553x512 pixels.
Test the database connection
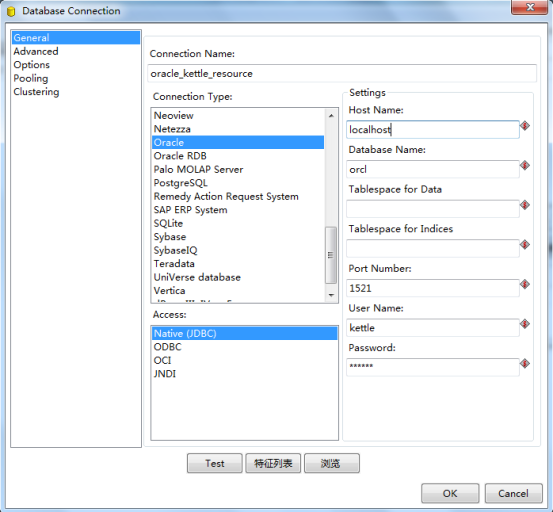pyautogui.click(x=215, y=463)
